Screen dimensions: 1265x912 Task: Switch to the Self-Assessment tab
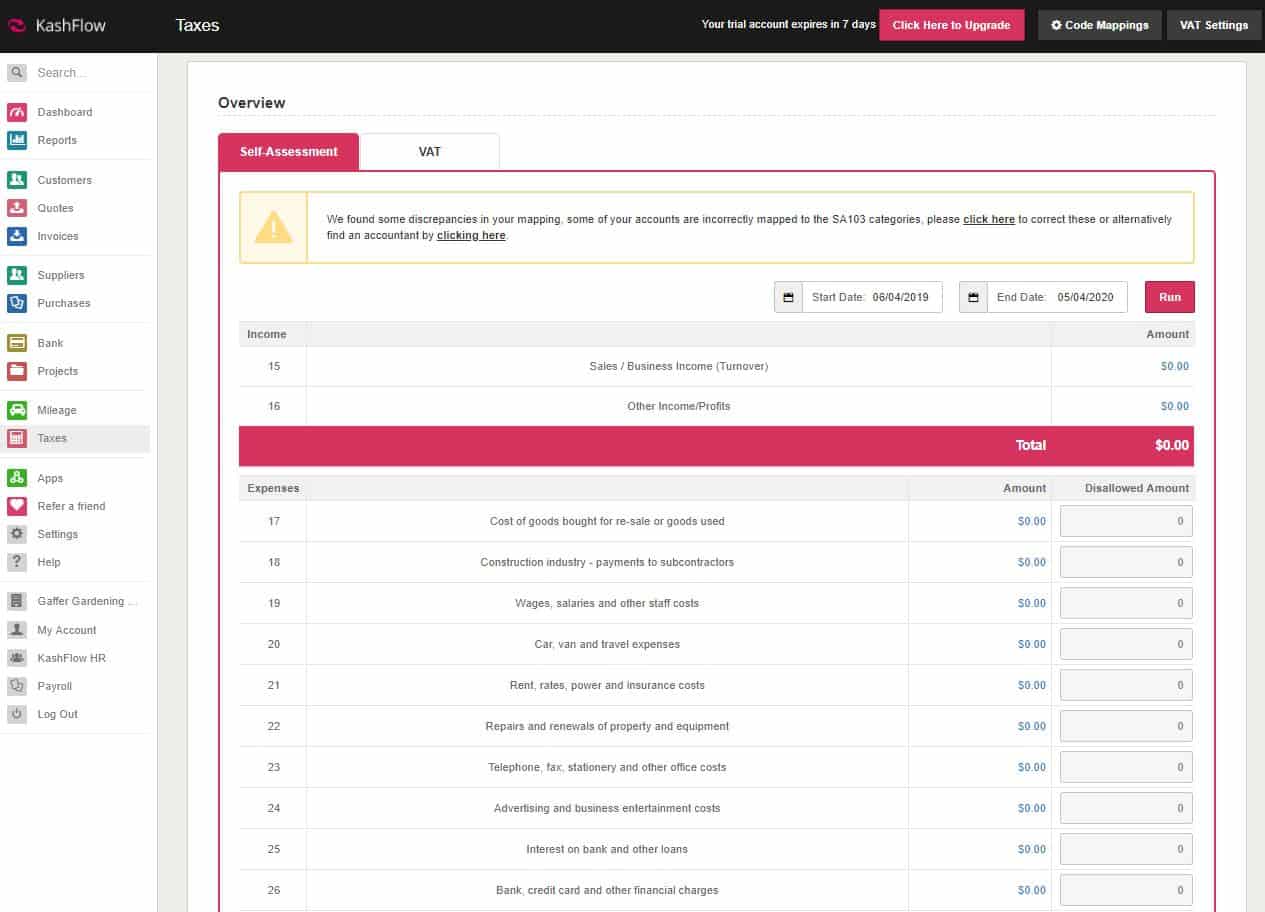tap(289, 152)
